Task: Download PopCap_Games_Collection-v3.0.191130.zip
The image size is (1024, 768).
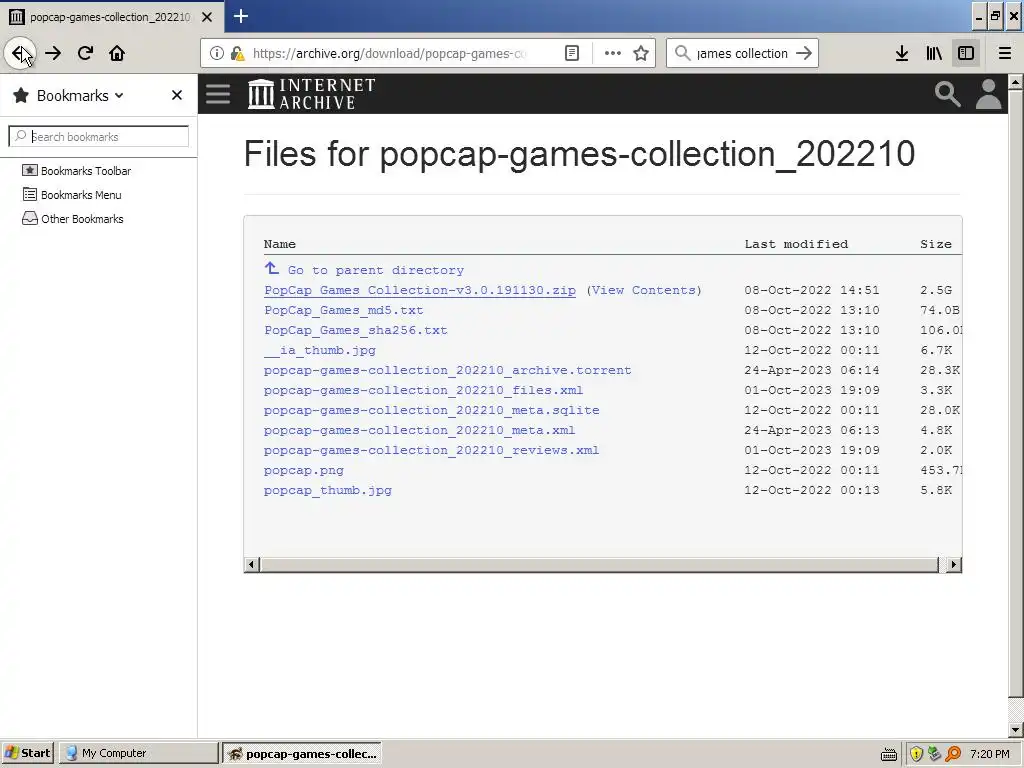Action: point(420,290)
